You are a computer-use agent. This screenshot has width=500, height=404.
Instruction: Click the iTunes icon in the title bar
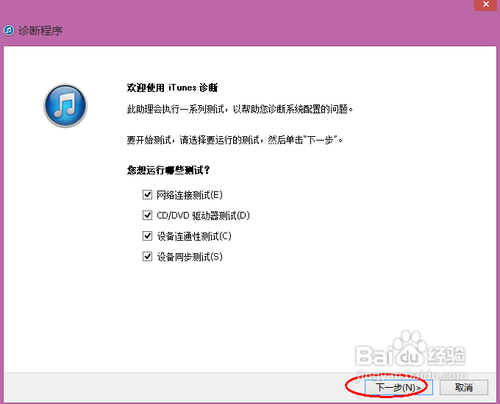pos(9,30)
